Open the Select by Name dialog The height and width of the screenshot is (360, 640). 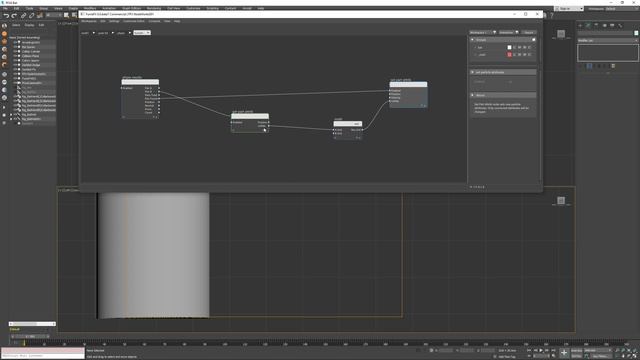[74, 16]
